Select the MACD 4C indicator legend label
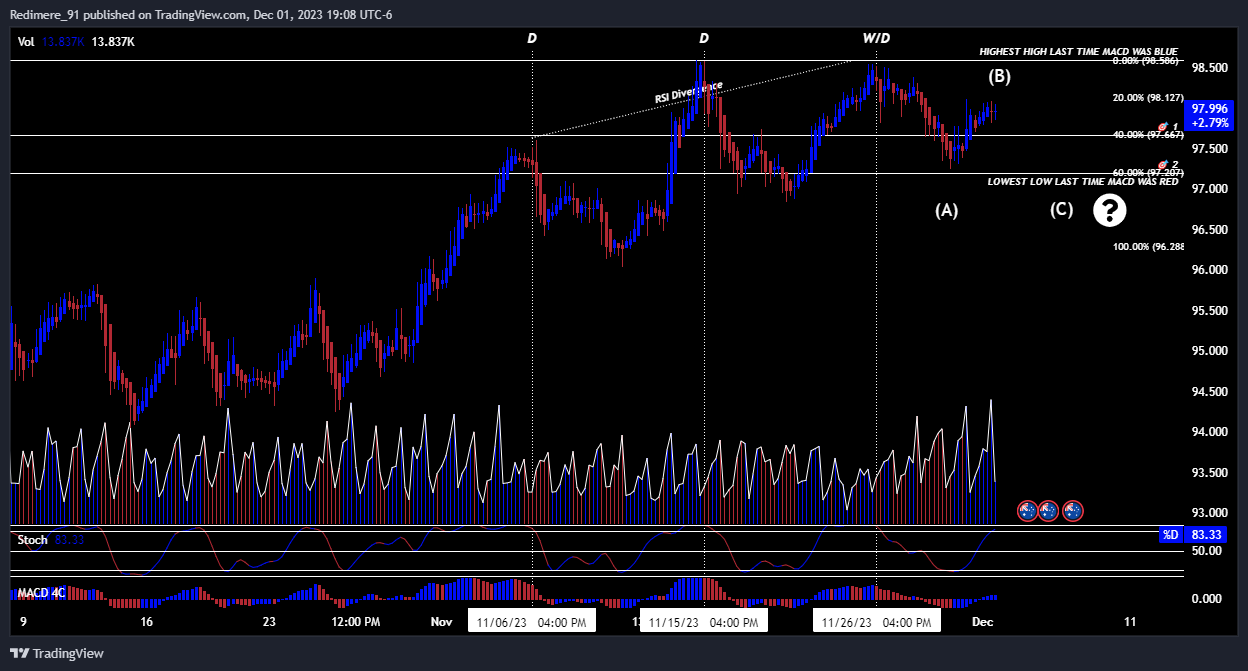Screen dimensions: 1248x671 (x=41, y=592)
